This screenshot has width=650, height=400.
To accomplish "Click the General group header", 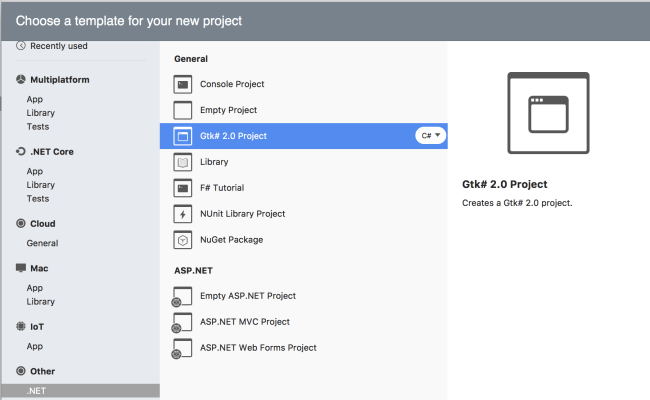I will (191, 59).
